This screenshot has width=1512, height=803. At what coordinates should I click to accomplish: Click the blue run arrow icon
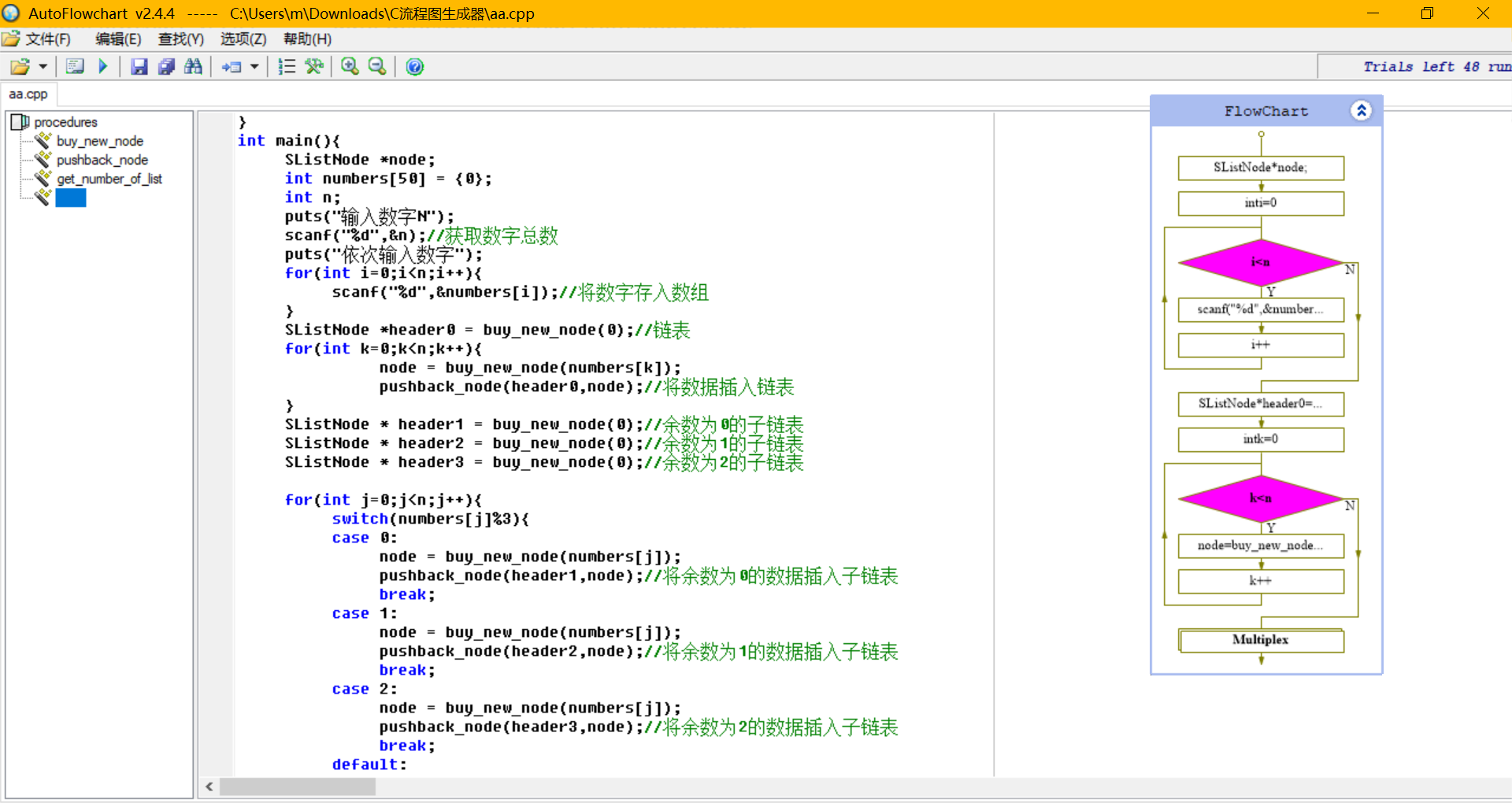[x=102, y=67]
